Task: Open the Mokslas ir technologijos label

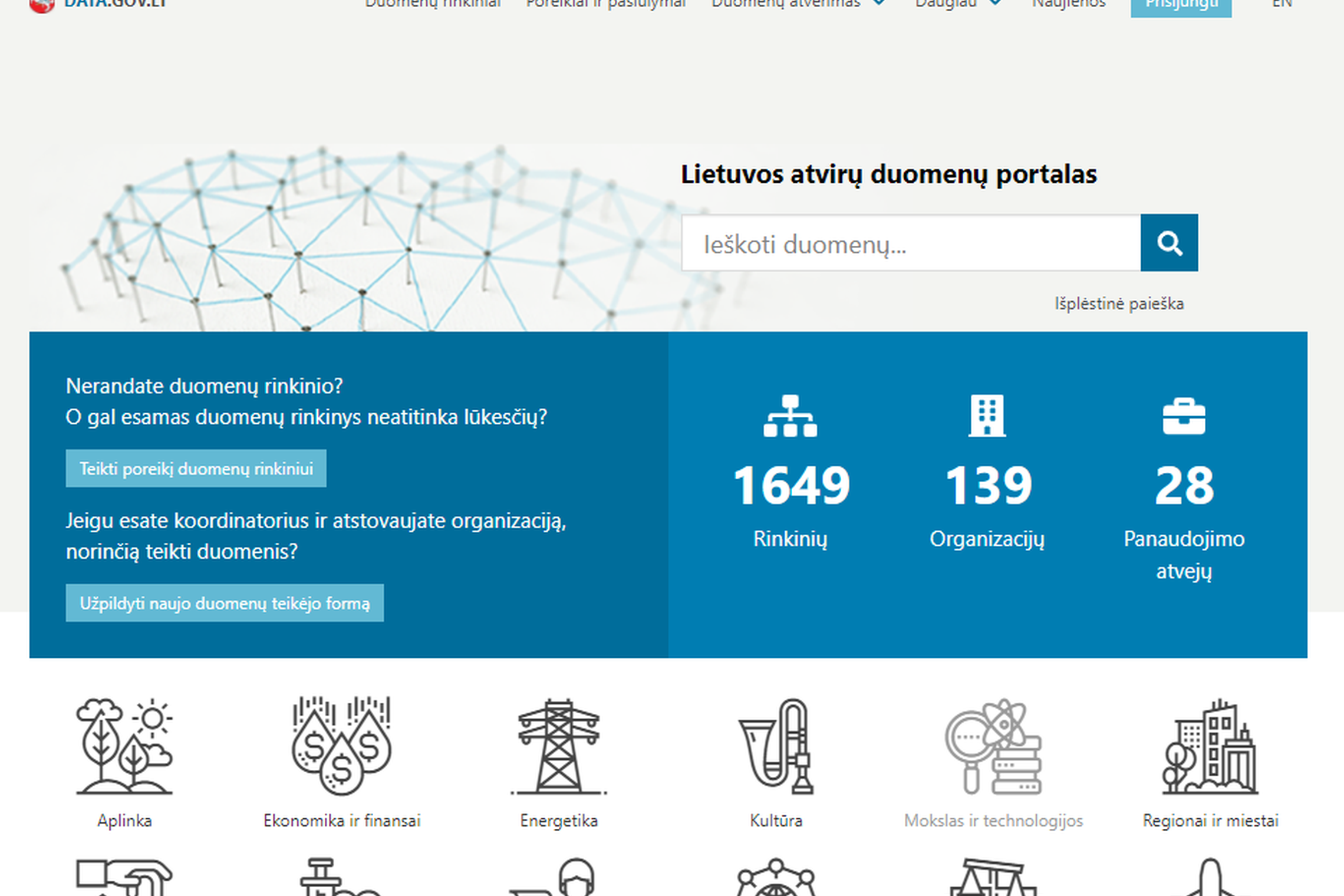Action: click(x=993, y=821)
